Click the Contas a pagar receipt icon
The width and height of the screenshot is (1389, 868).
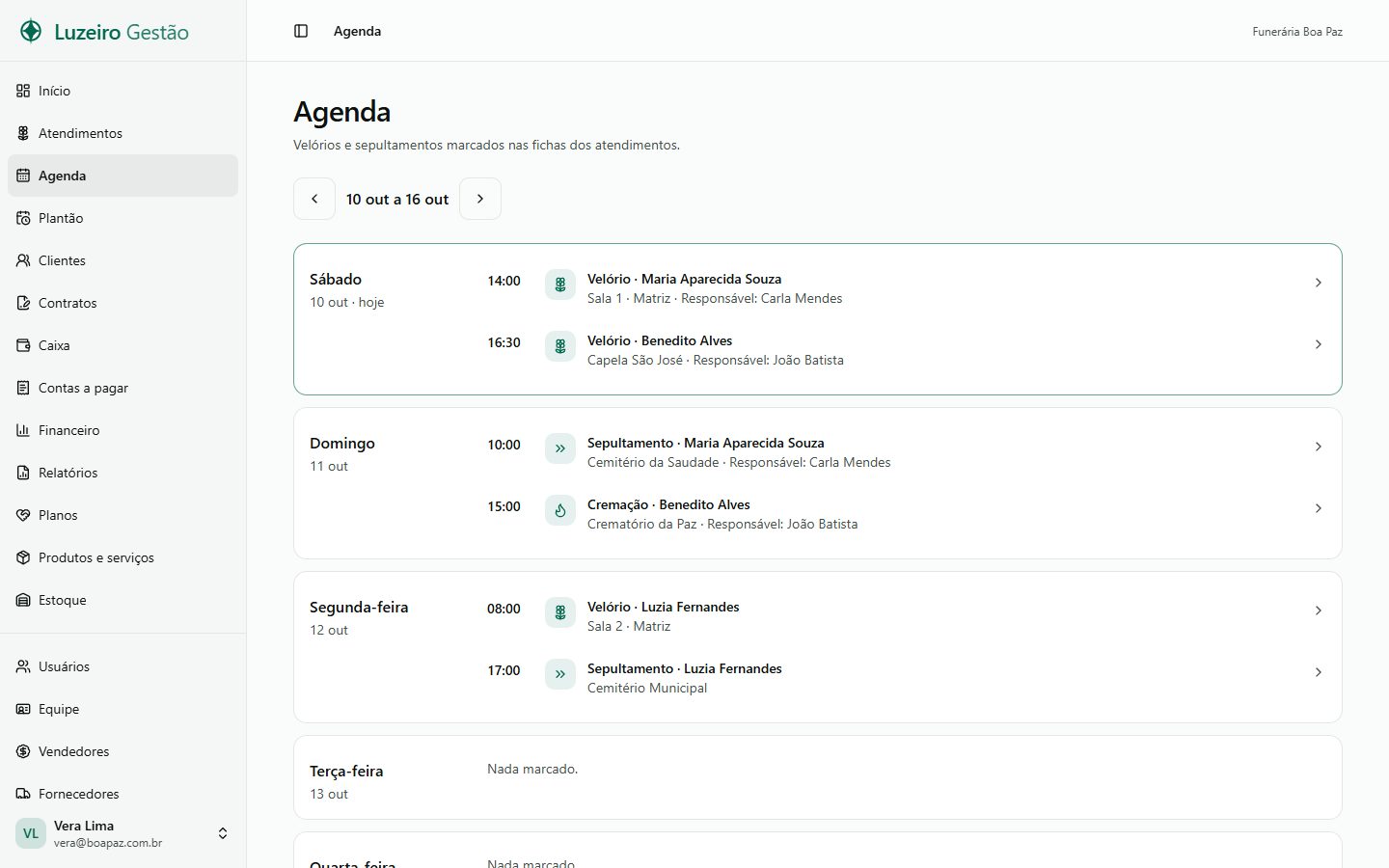[x=23, y=388]
